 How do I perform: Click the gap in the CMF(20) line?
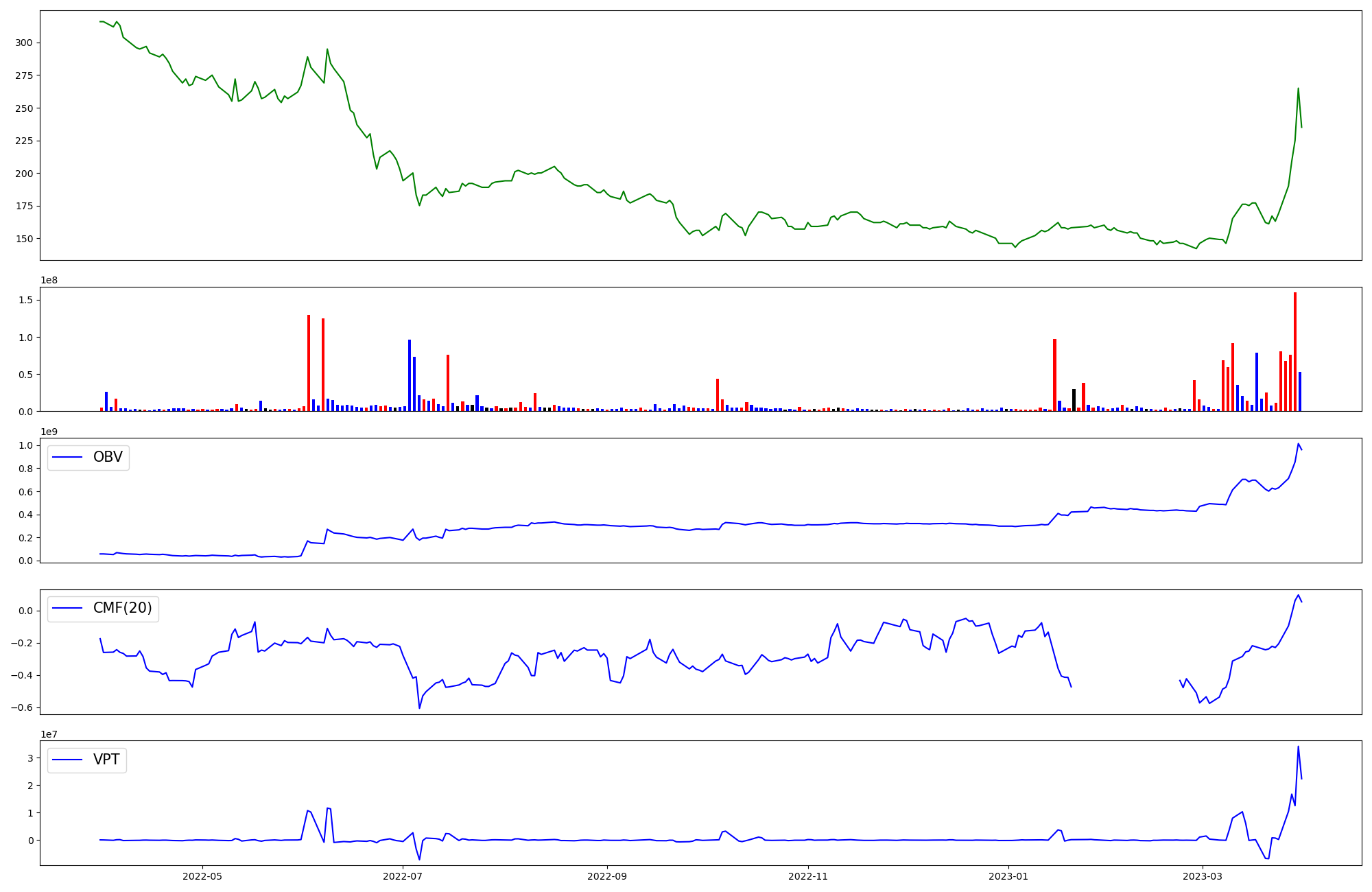(x=1125, y=683)
